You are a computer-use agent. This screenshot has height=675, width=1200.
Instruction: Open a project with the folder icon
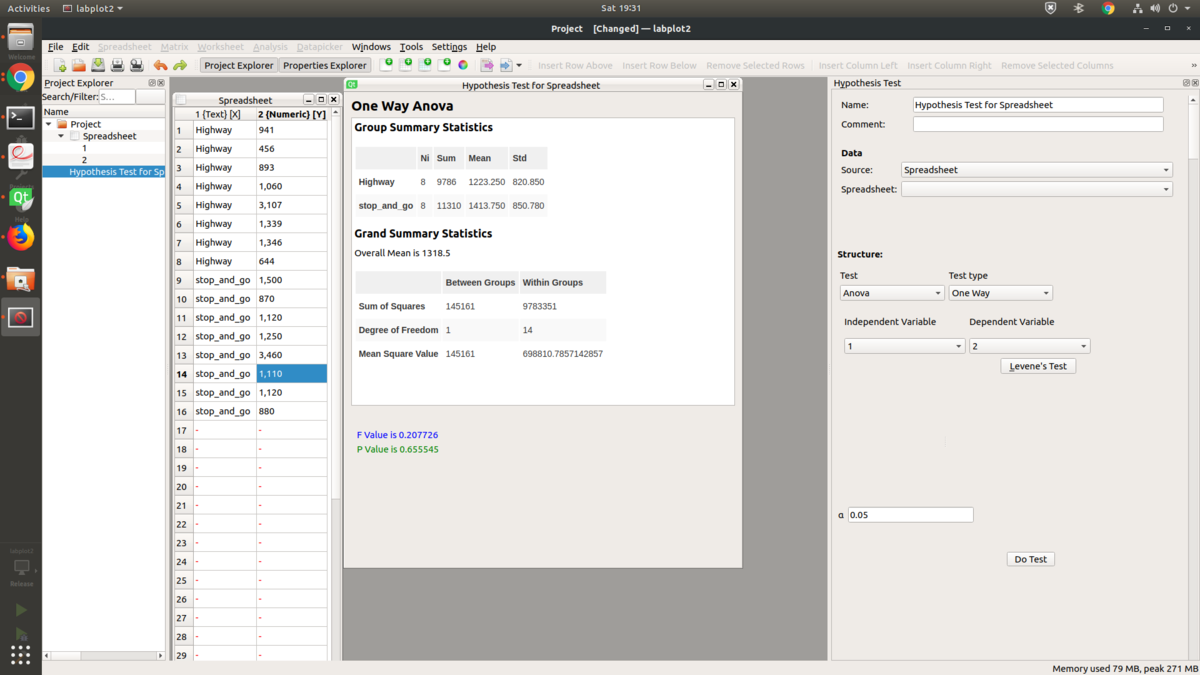point(79,66)
